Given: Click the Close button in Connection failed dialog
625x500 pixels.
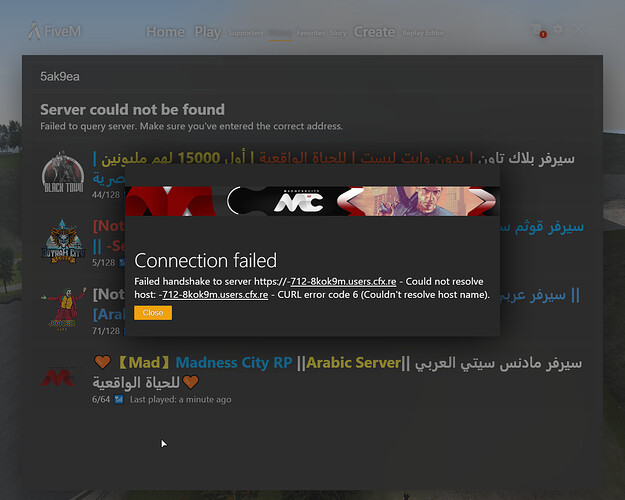Looking at the screenshot, I should [x=153, y=313].
